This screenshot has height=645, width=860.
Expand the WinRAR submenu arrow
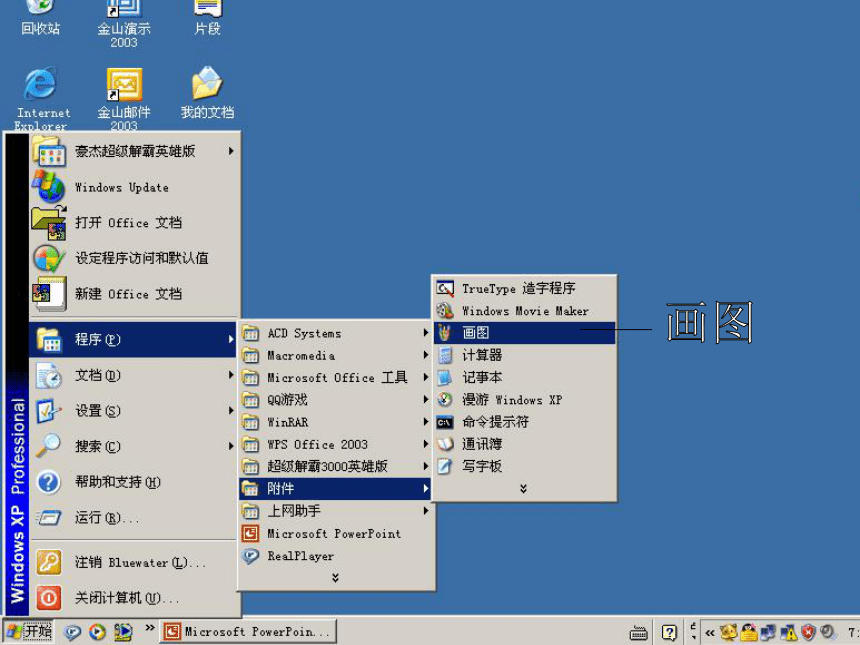[426, 422]
